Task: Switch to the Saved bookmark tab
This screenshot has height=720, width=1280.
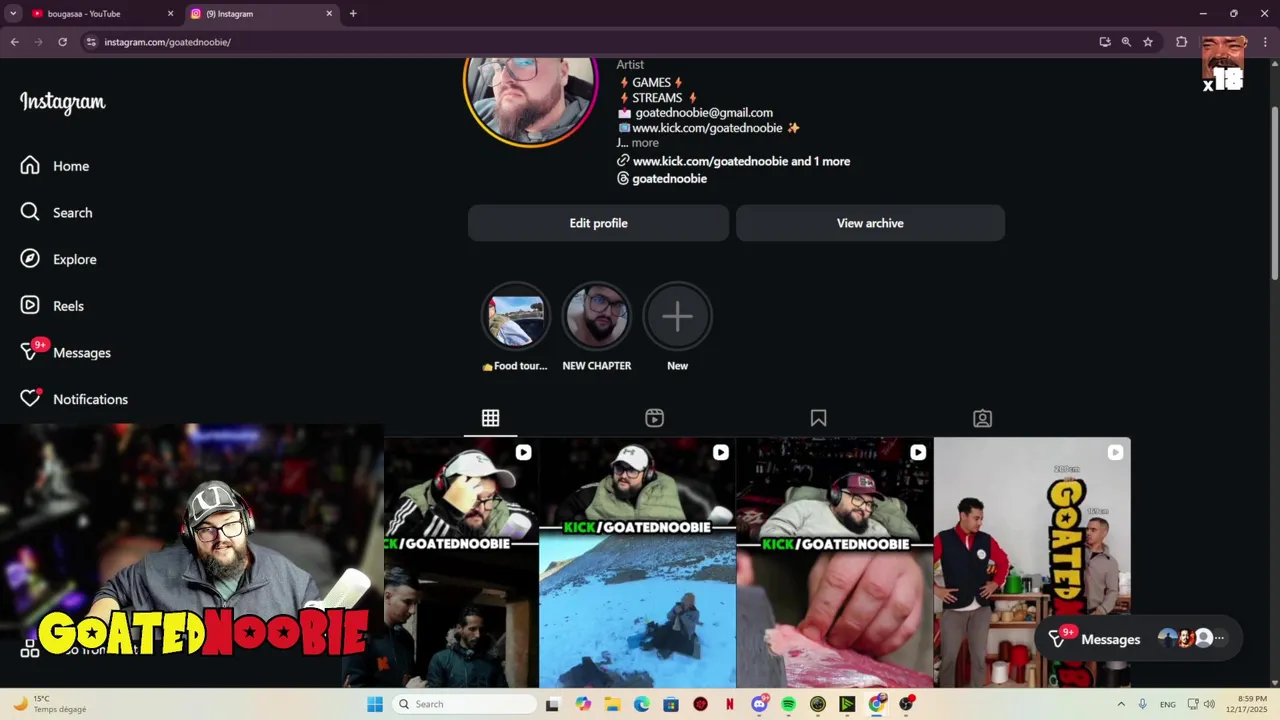Action: (818, 418)
